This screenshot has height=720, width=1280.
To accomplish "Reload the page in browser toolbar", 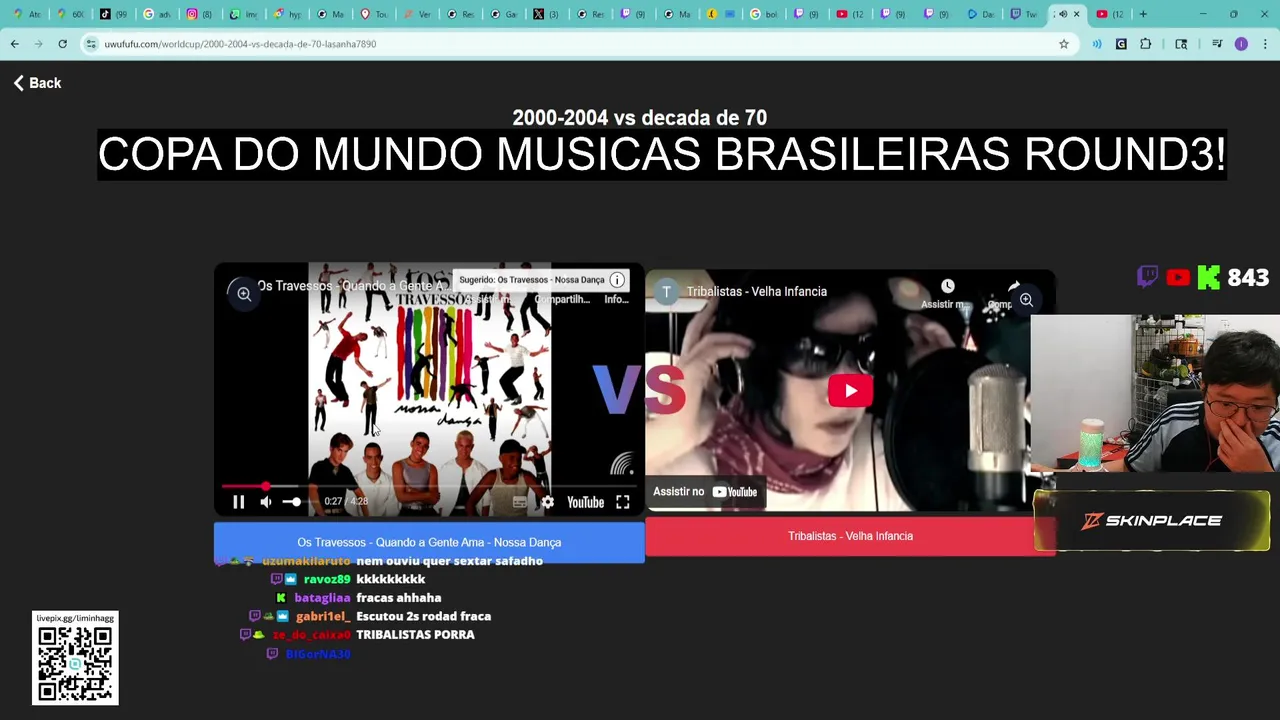I will (x=62, y=44).
